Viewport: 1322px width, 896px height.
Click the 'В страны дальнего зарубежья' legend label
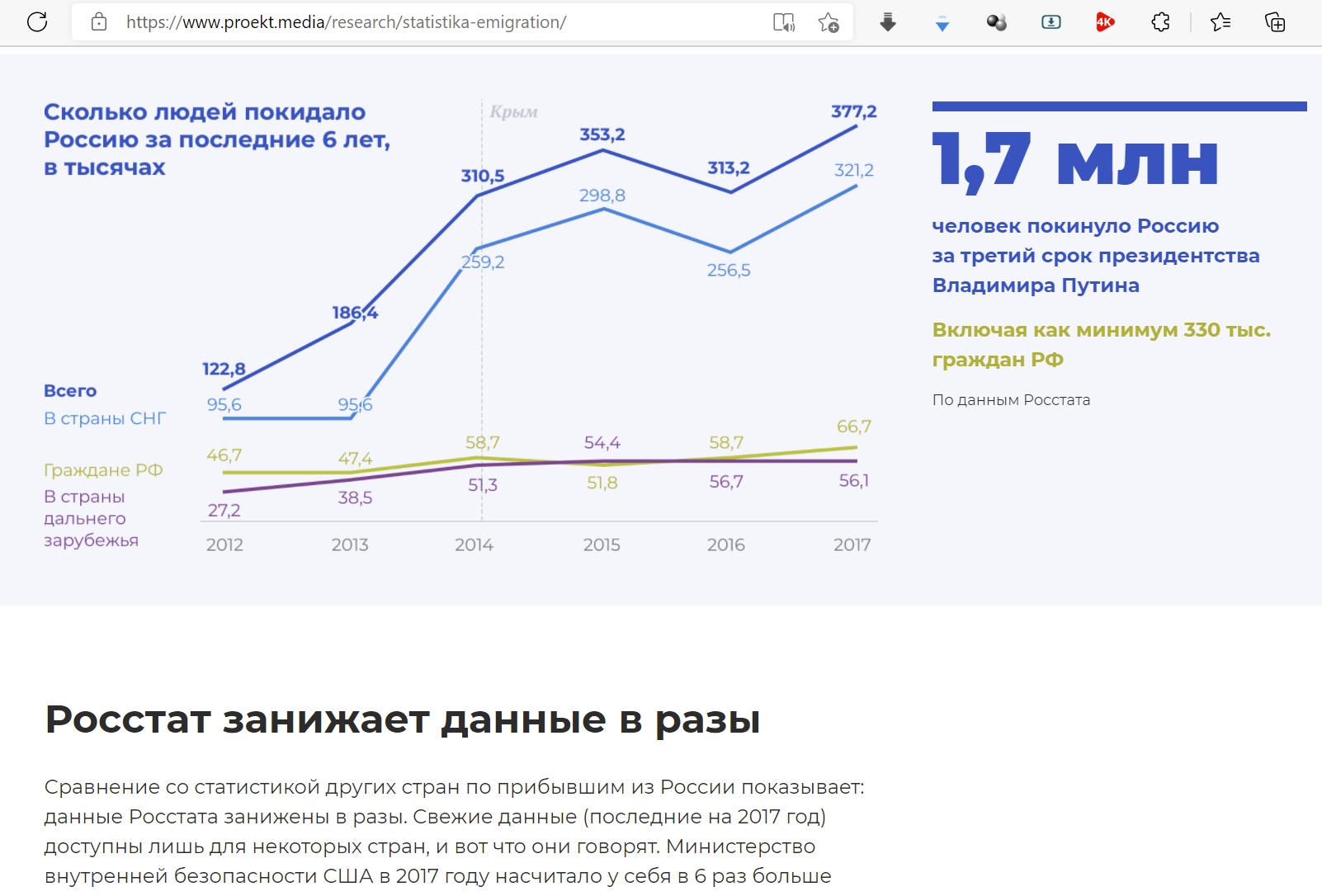(91, 518)
